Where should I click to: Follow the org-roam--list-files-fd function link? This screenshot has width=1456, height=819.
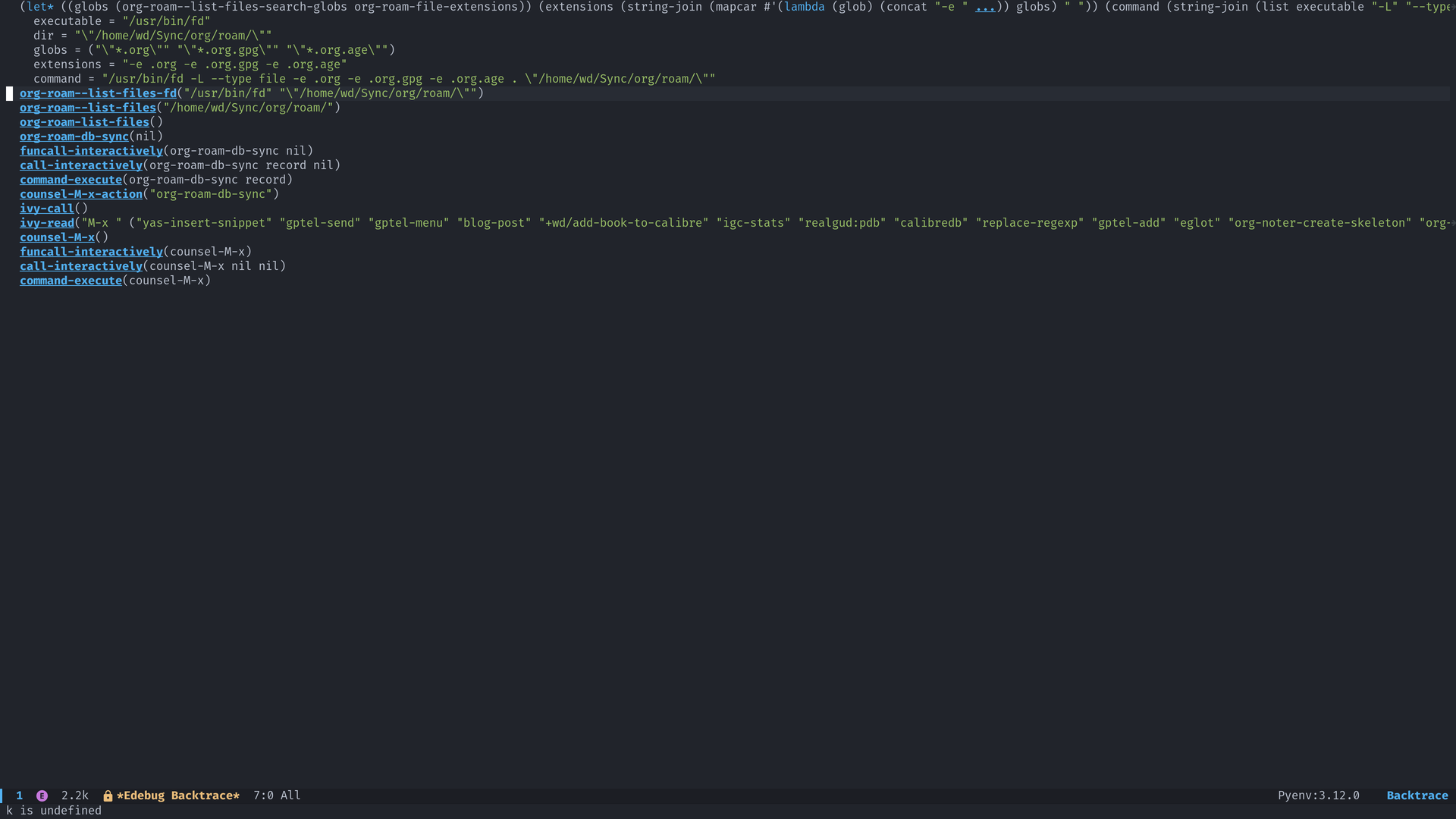coord(98,93)
